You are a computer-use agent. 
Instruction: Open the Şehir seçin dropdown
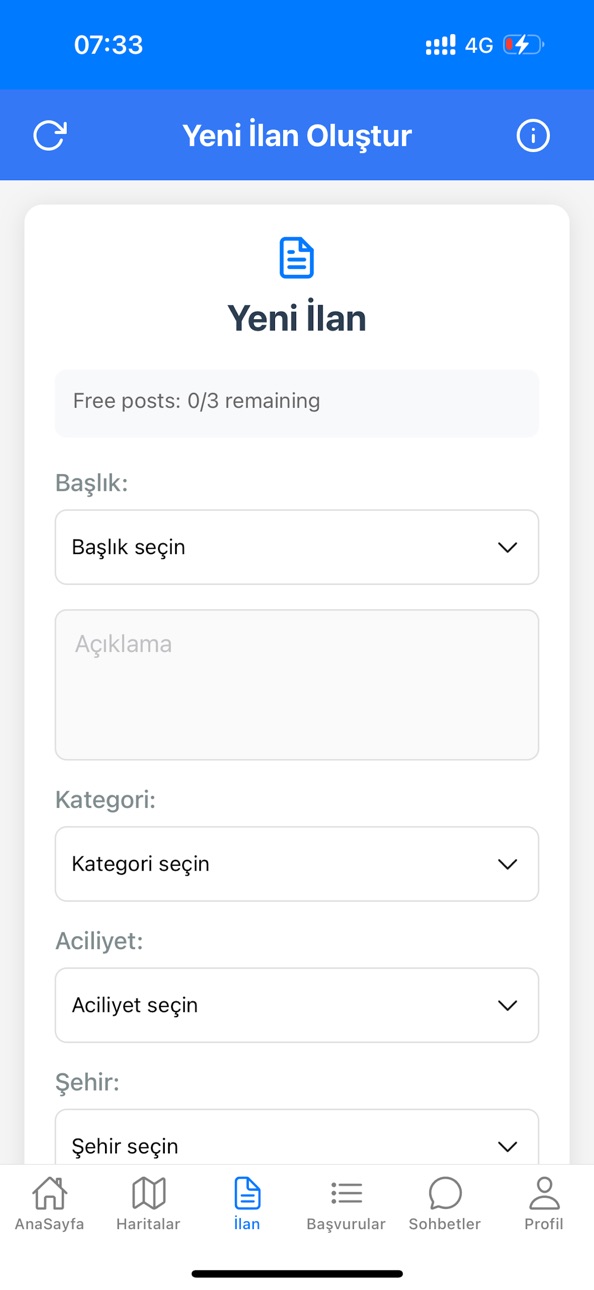(297, 1137)
